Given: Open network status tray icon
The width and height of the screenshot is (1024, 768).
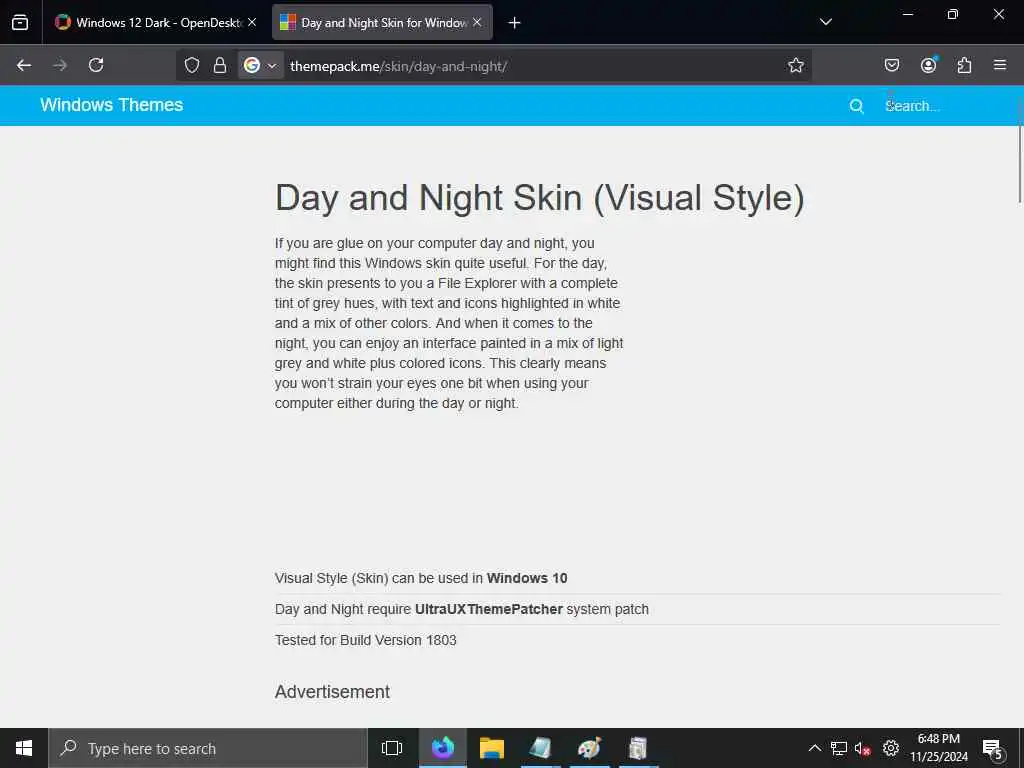Looking at the screenshot, I should pyautogui.click(x=839, y=748).
